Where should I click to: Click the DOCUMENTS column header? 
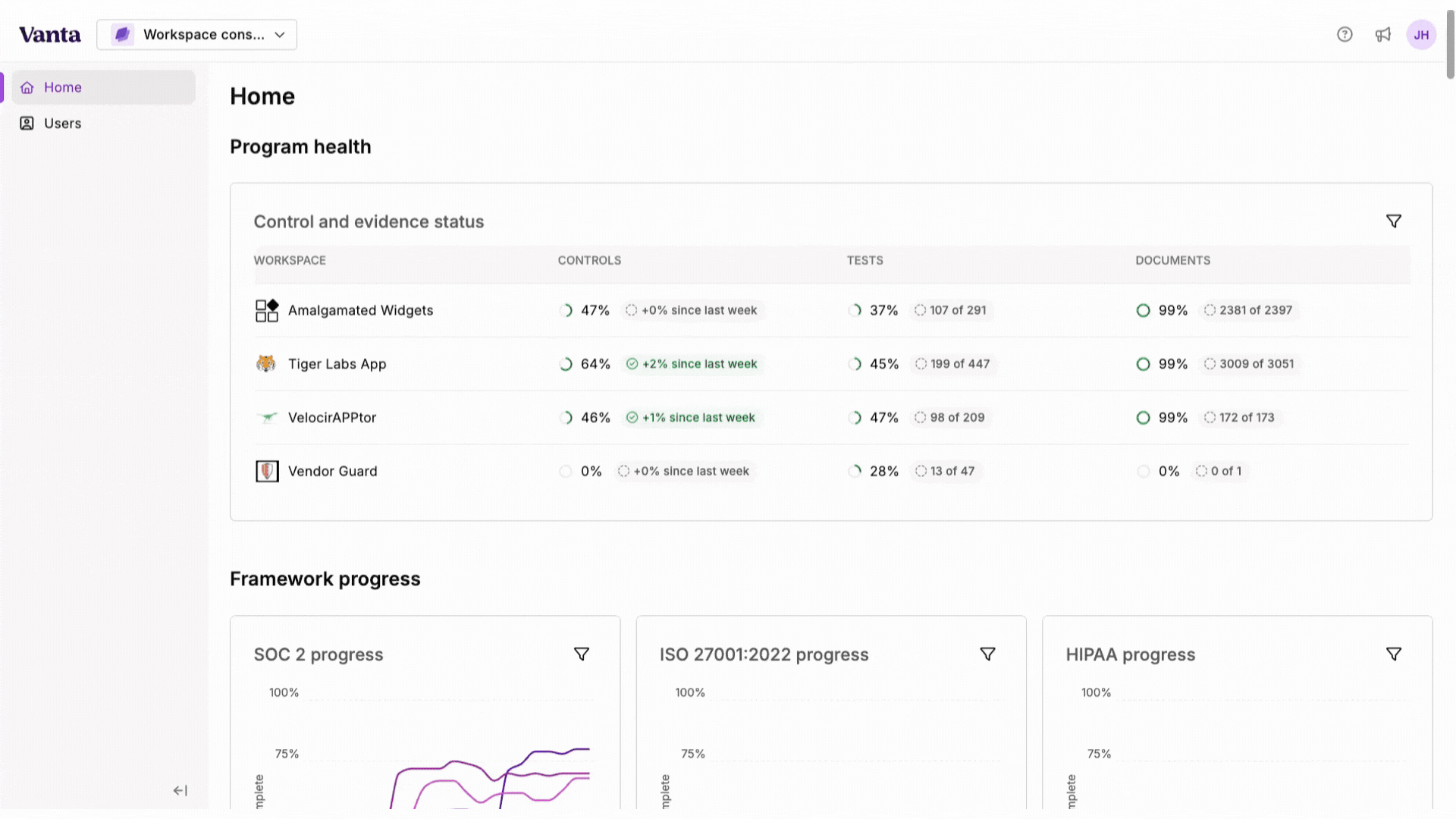1172,260
